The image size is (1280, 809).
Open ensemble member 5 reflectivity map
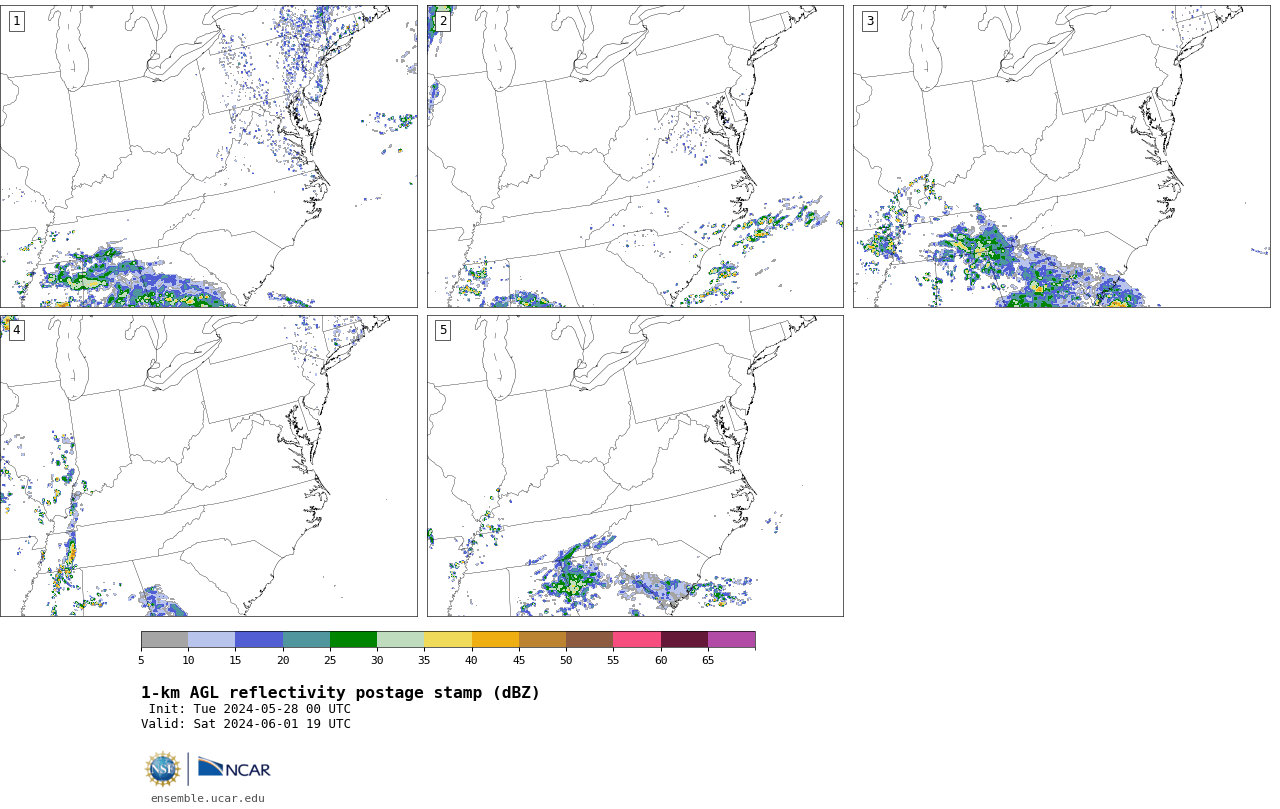635,466
